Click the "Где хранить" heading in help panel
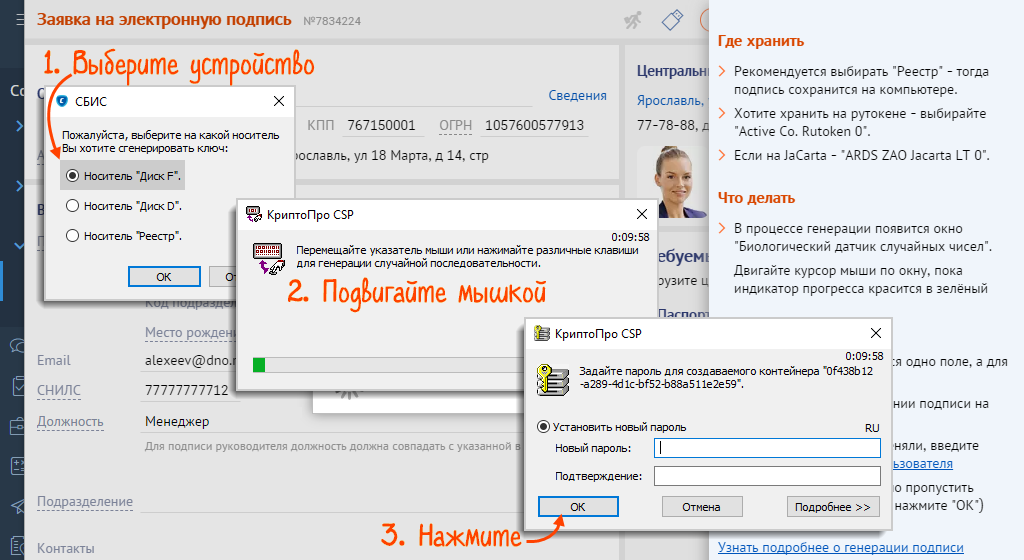The image size is (1024, 560). pyautogui.click(x=761, y=41)
